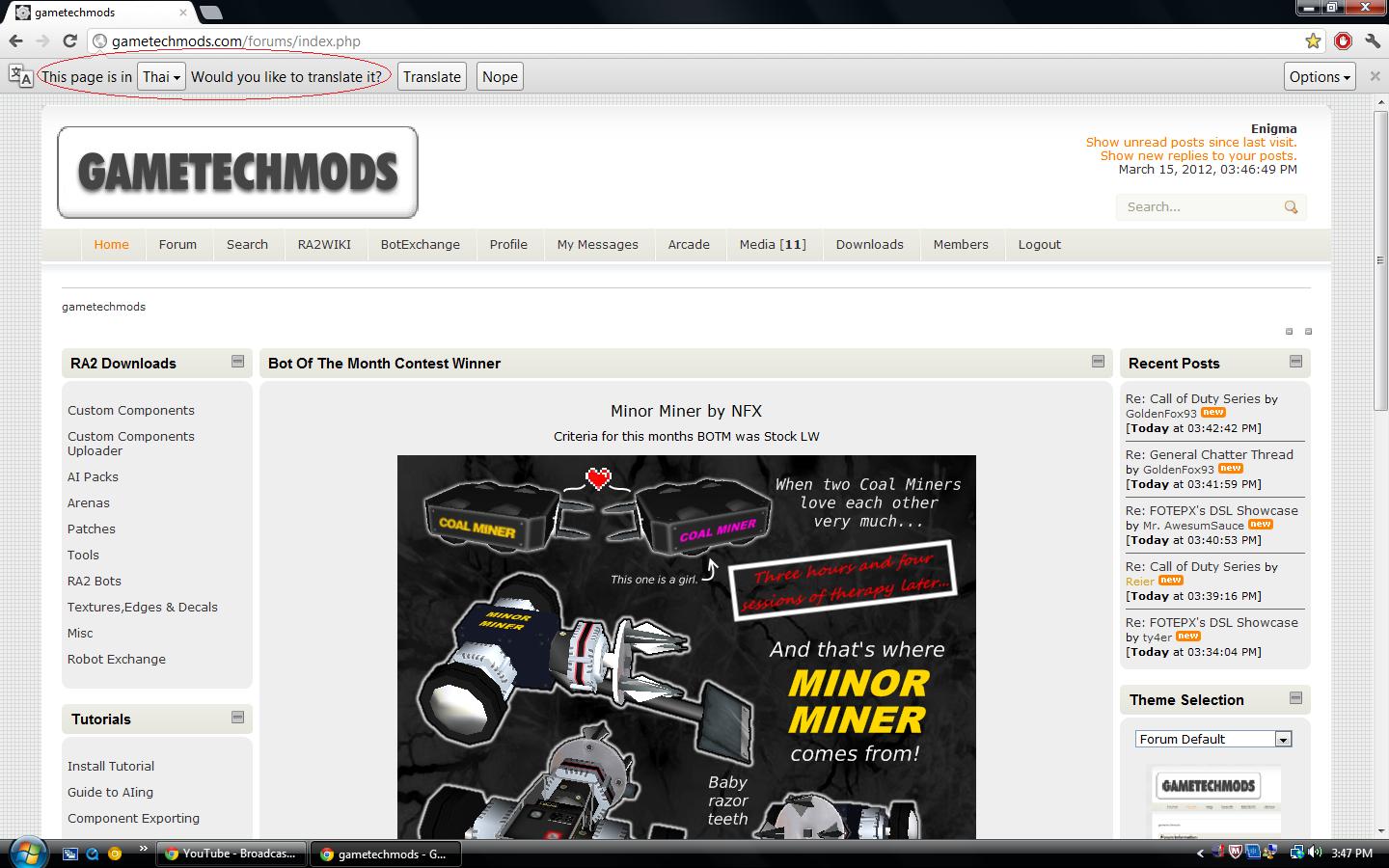Click the GAMETECHMODS logo banner
This screenshot has height=868, width=1389.
pyautogui.click(x=237, y=173)
